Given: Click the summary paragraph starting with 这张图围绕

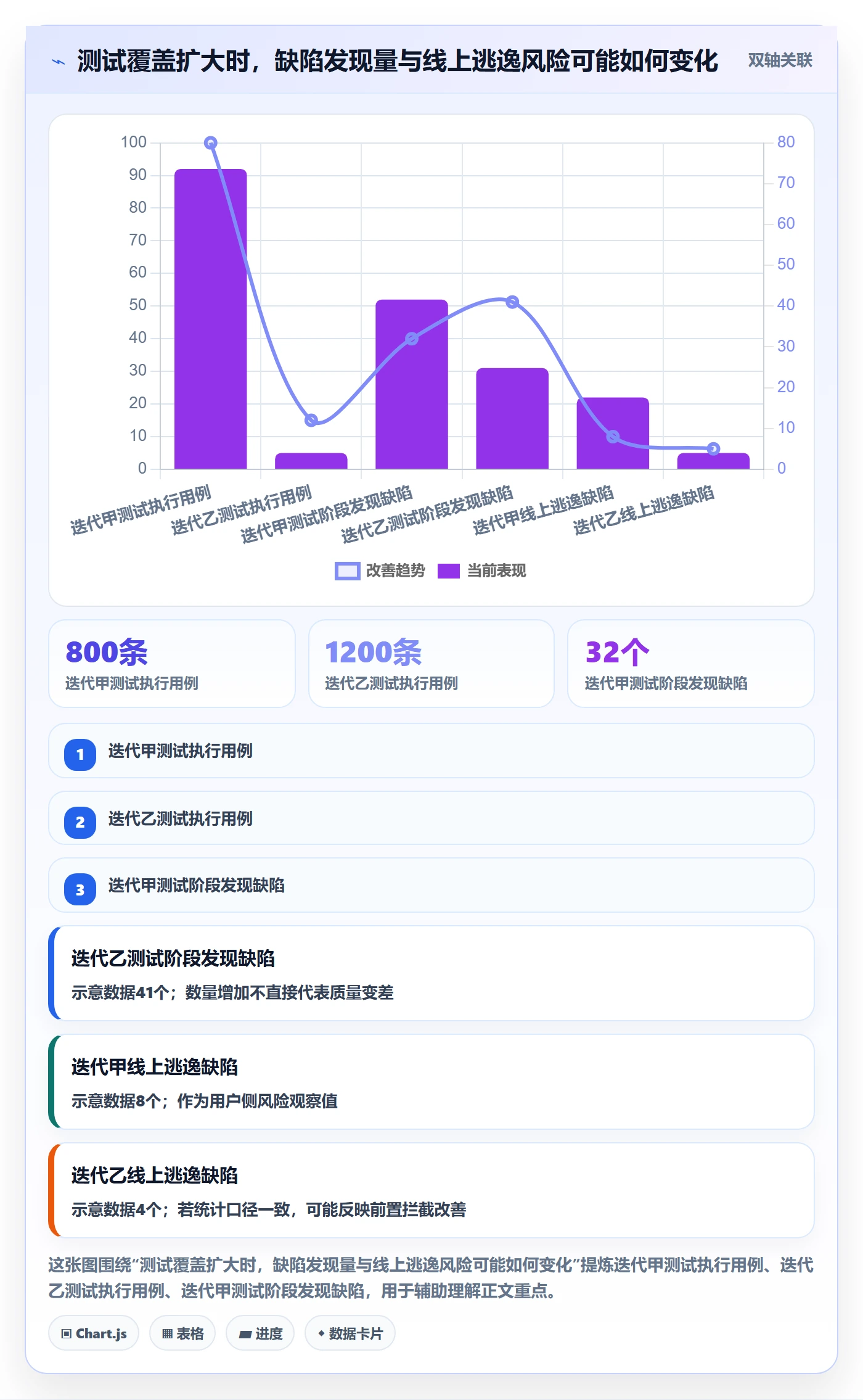Looking at the screenshot, I should [x=431, y=1278].
